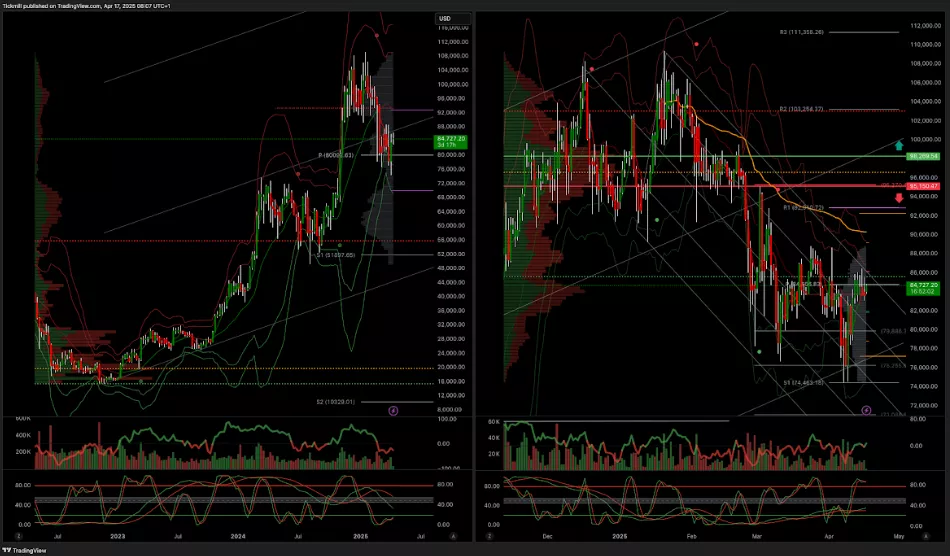The image size is (950, 556).
Task: Select the red 95,150.47 price level label
Action: (922, 186)
